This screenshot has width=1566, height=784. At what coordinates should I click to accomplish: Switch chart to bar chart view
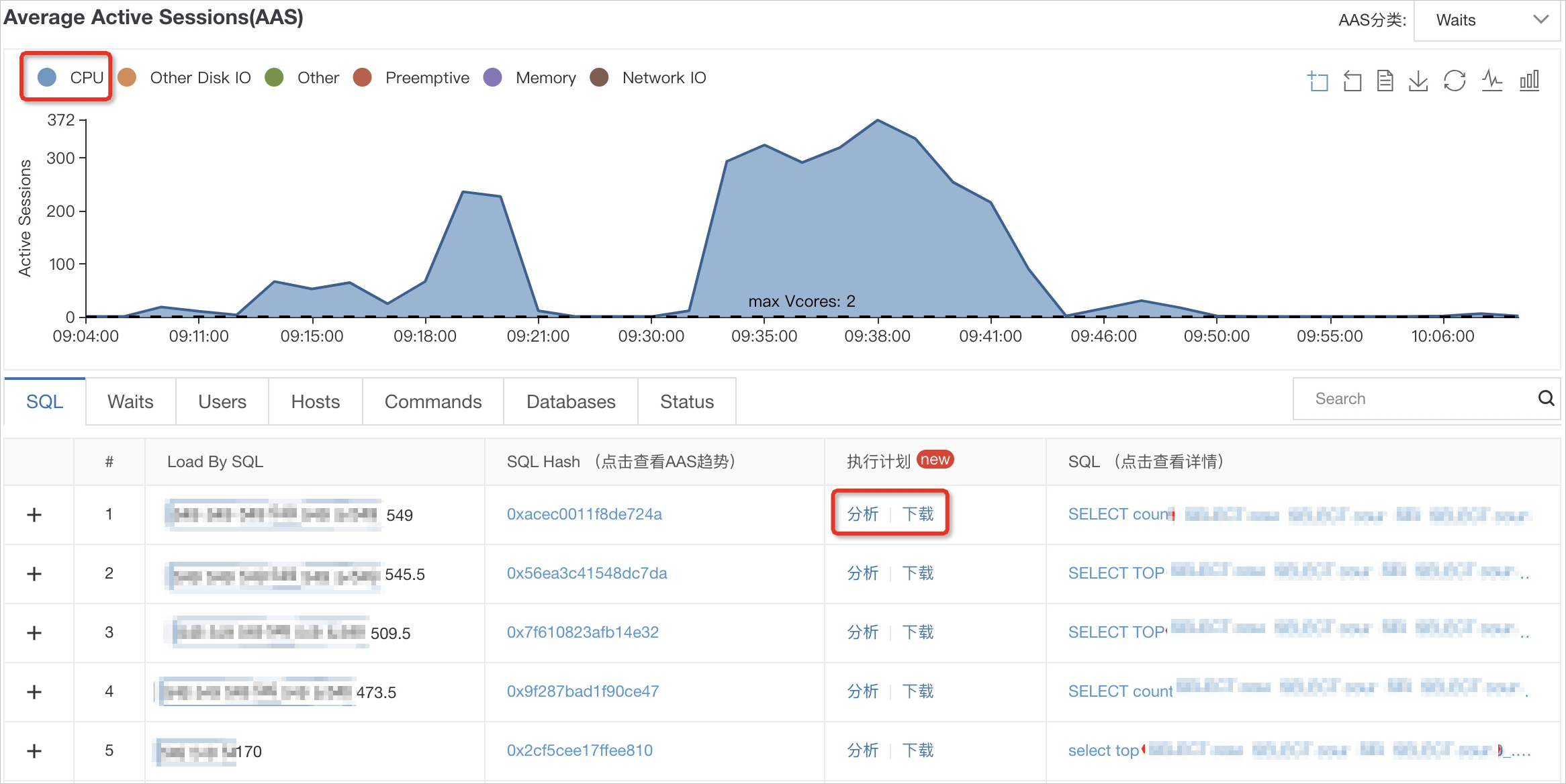point(1529,80)
